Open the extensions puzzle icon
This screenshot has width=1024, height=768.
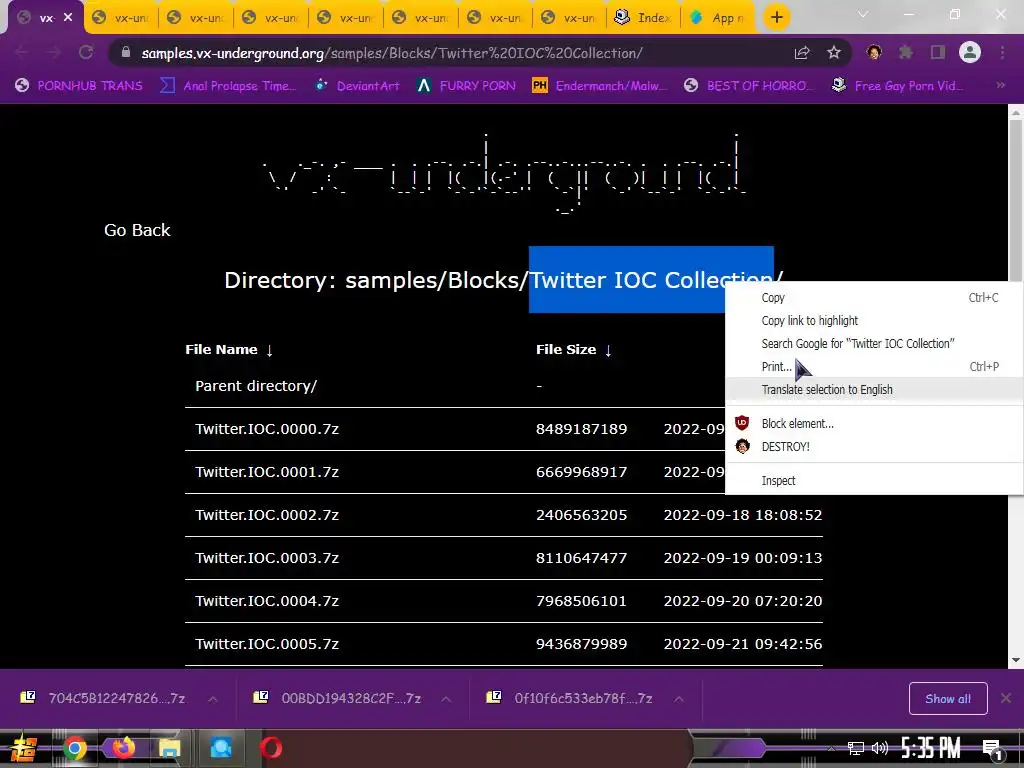tap(906, 52)
